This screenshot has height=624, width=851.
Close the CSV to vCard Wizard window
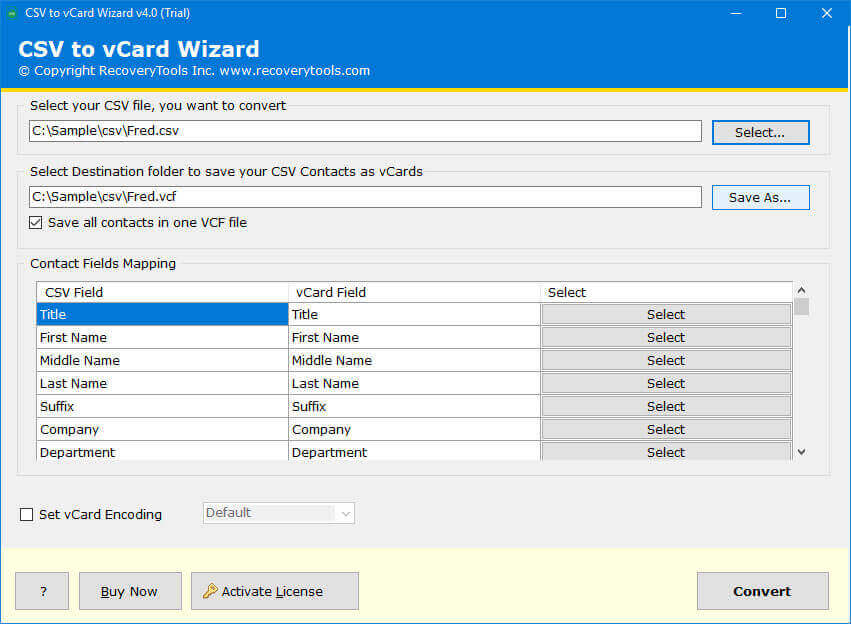click(827, 13)
